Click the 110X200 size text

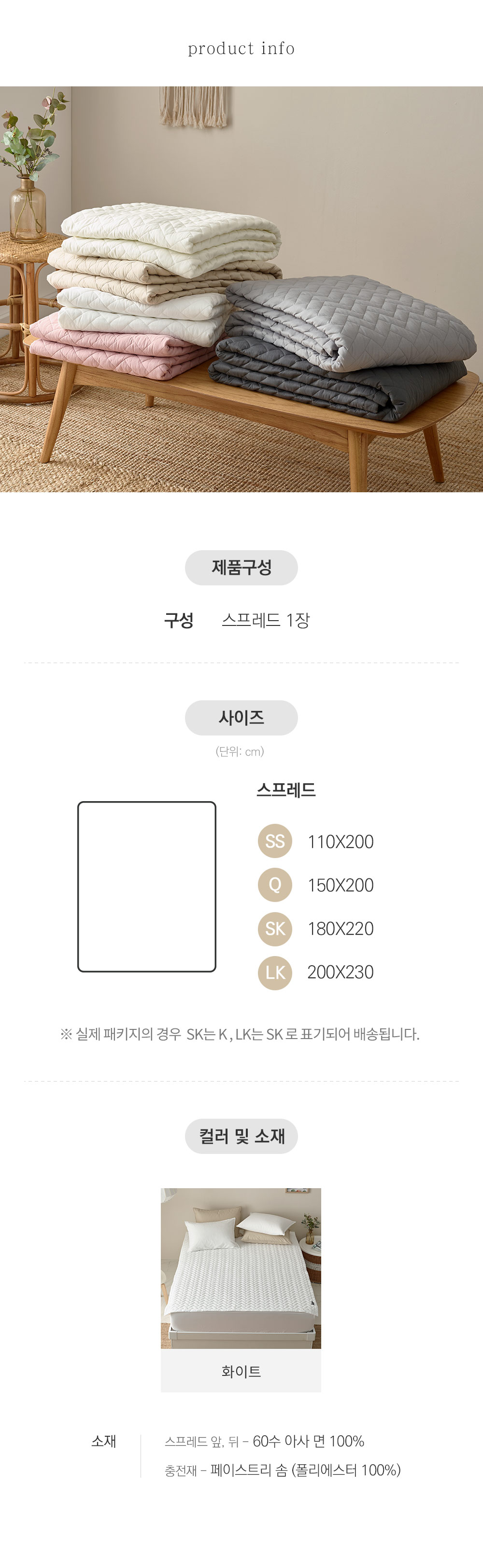(341, 841)
